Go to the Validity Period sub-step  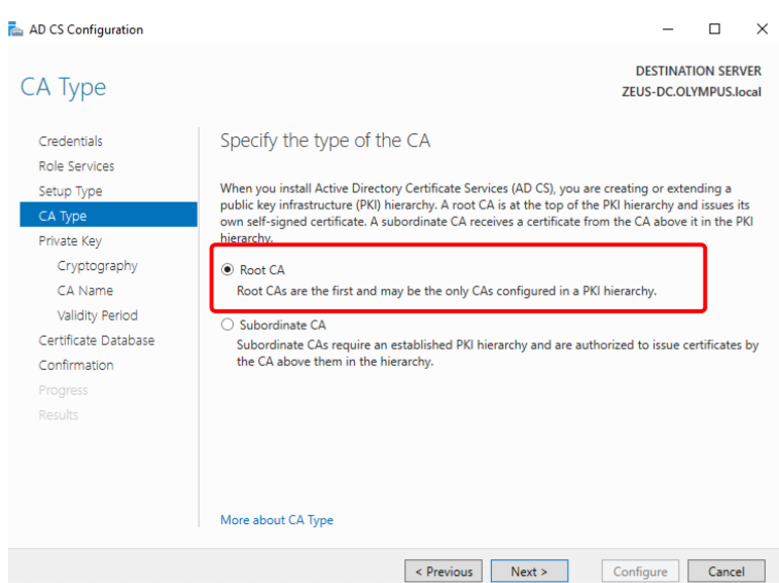(x=97, y=315)
